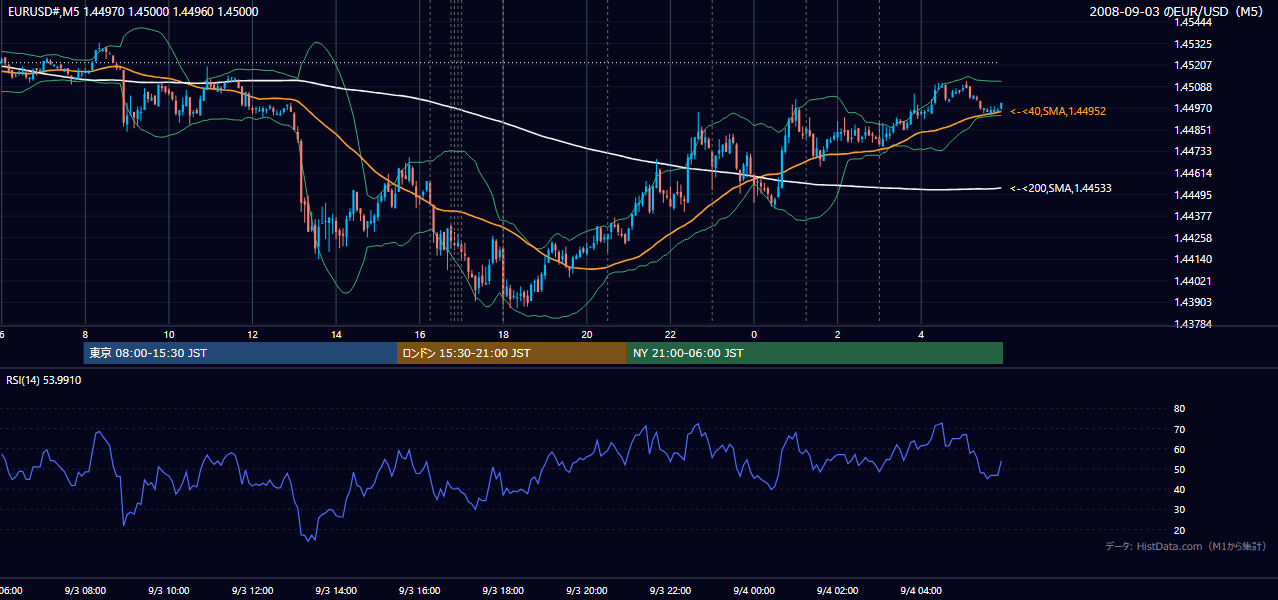Click price level 1.44258 on price axis
1278x600 pixels.
tap(1193, 238)
